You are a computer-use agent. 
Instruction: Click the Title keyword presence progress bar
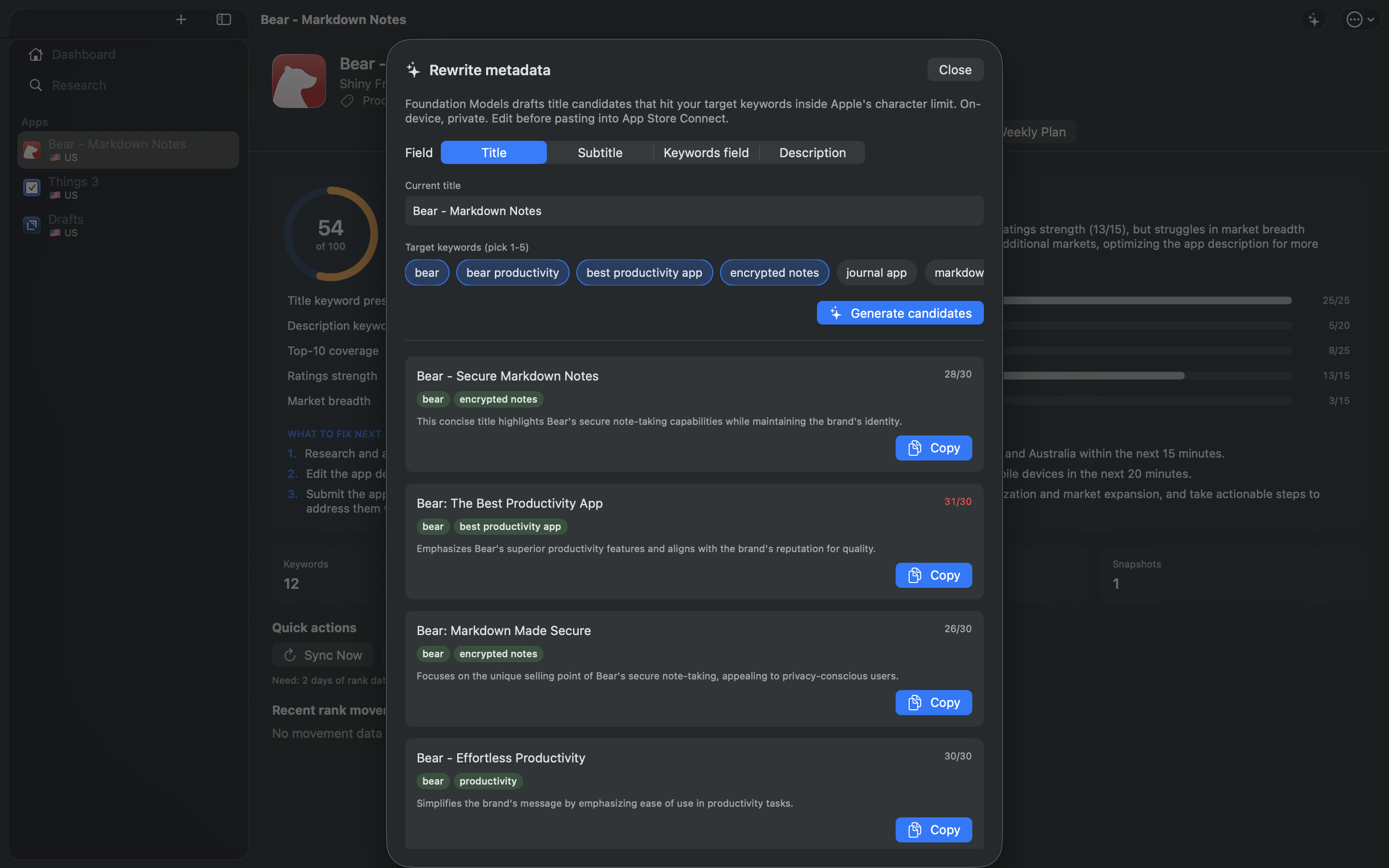(1148, 300)
